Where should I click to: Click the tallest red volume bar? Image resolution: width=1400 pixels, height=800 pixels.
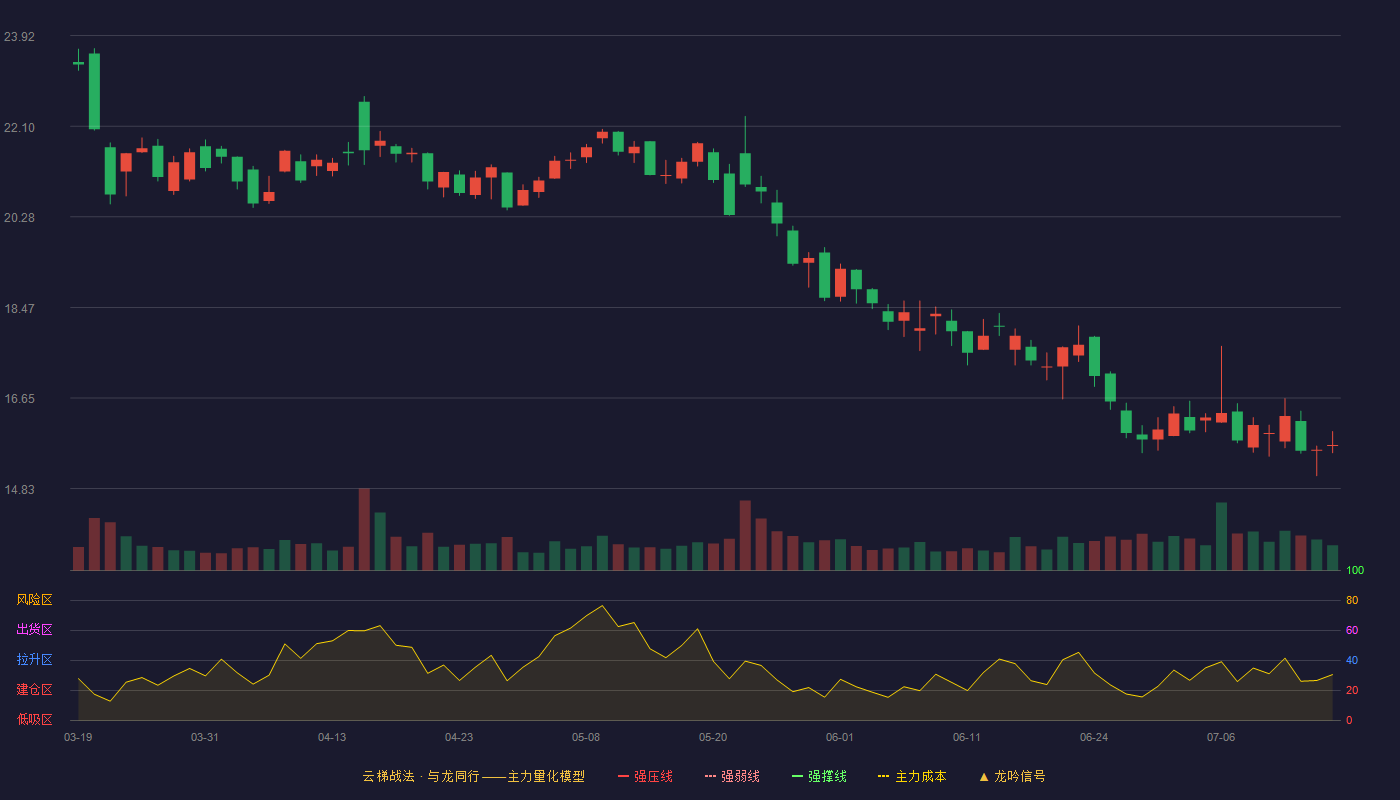click(x=364, y=529)
